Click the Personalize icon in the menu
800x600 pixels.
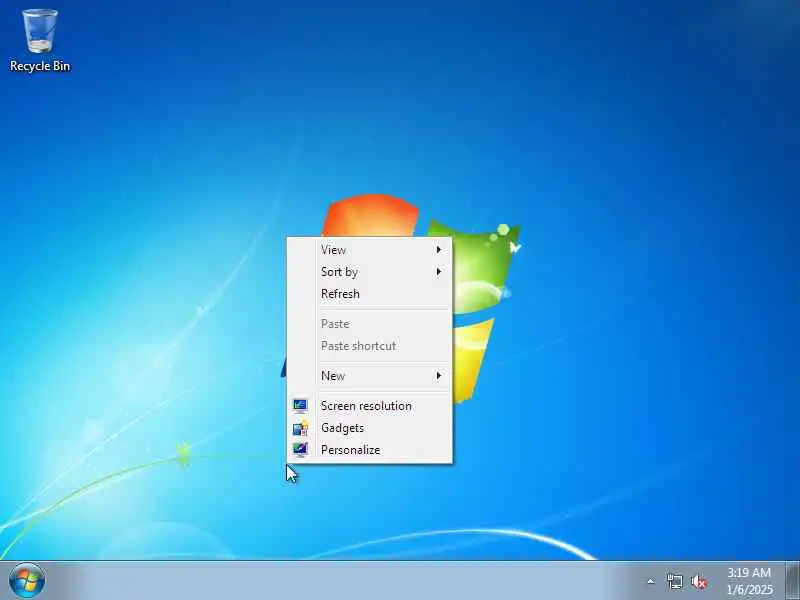click(x=300, y=449)
